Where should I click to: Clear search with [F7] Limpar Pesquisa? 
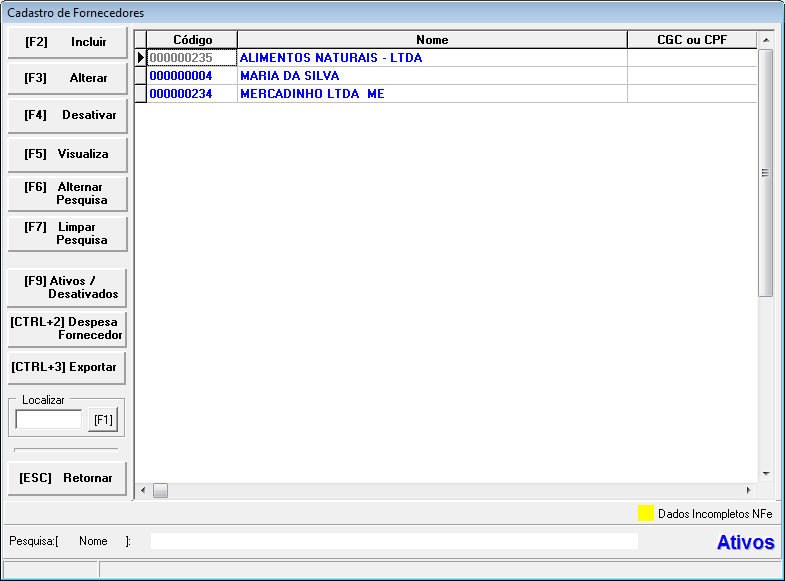pyautogui.click(x=67, y=234)
